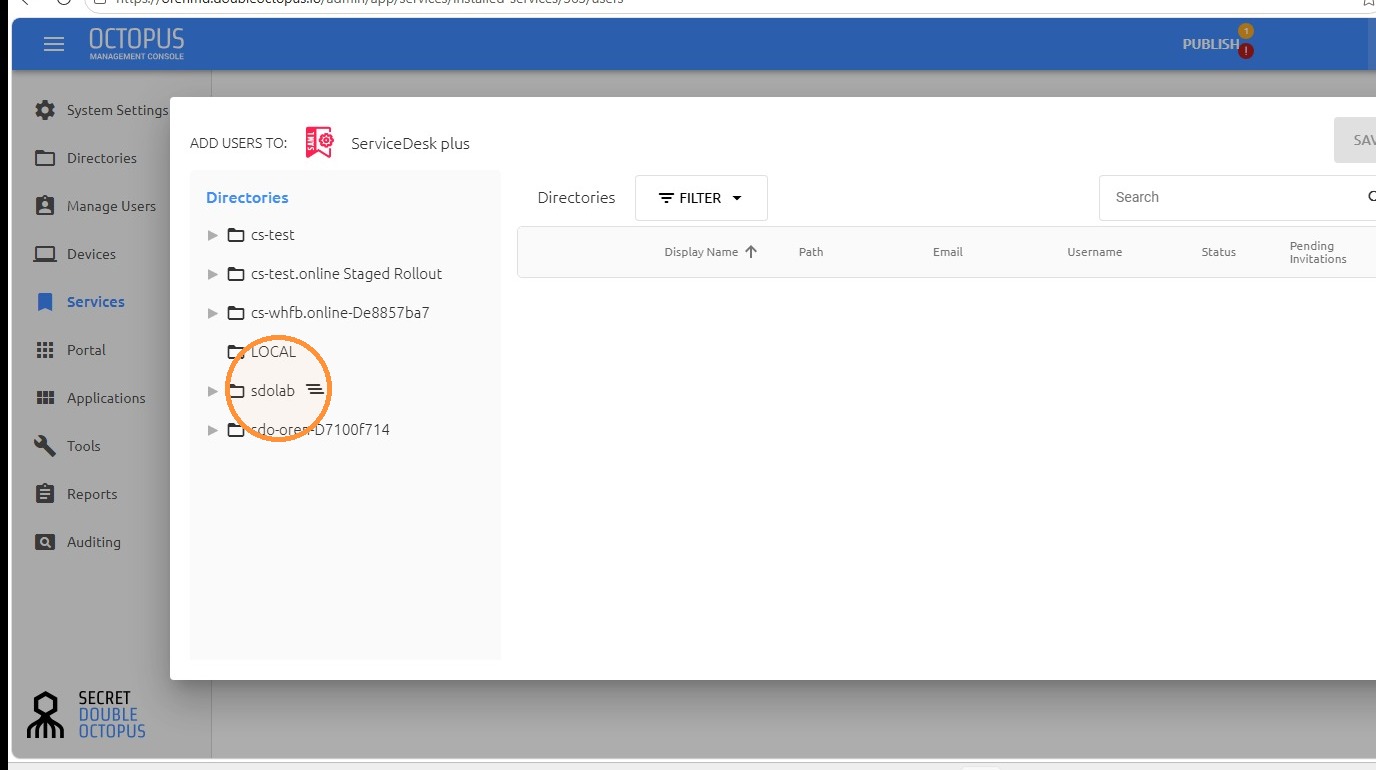Open System Settings in the sidebar
This screenshot has width=1376, height=770.
(x=117, y=110)
